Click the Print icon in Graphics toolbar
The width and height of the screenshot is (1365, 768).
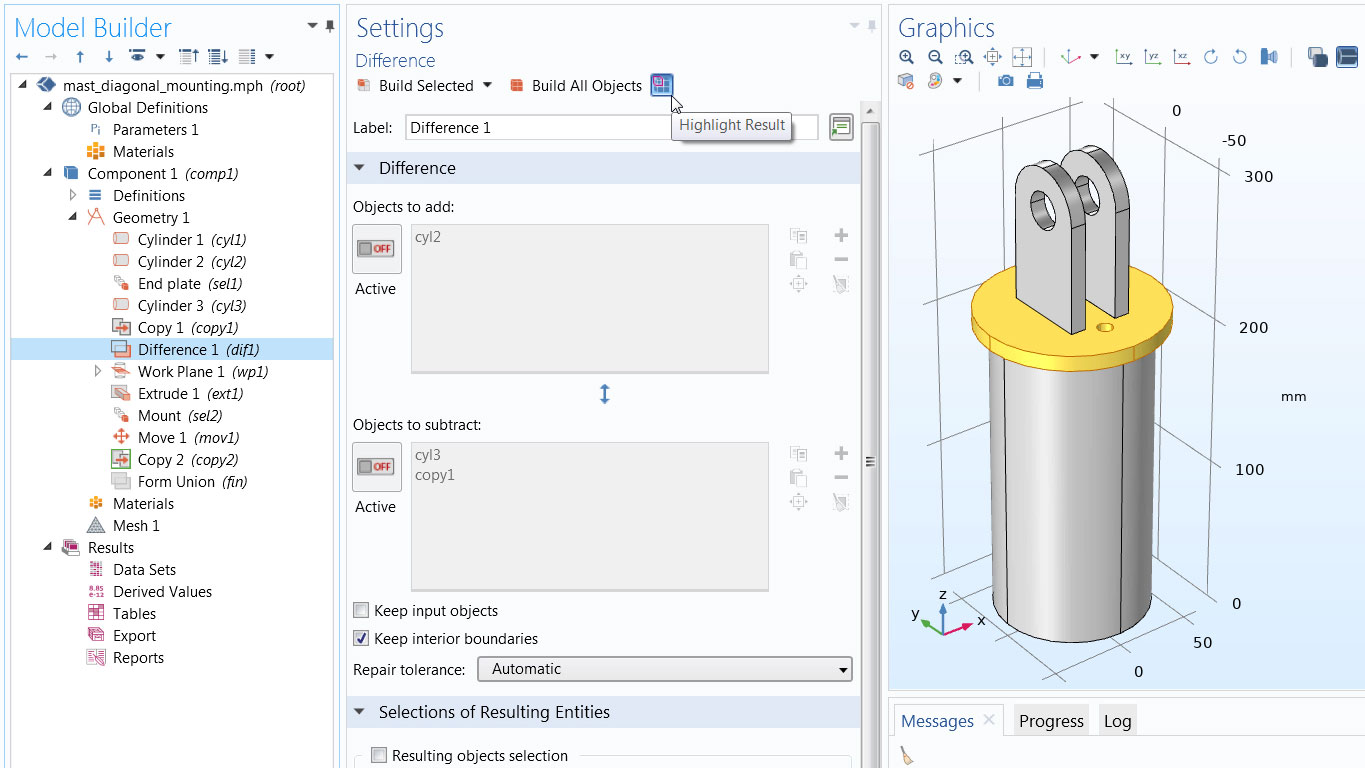coord(1034,81)
